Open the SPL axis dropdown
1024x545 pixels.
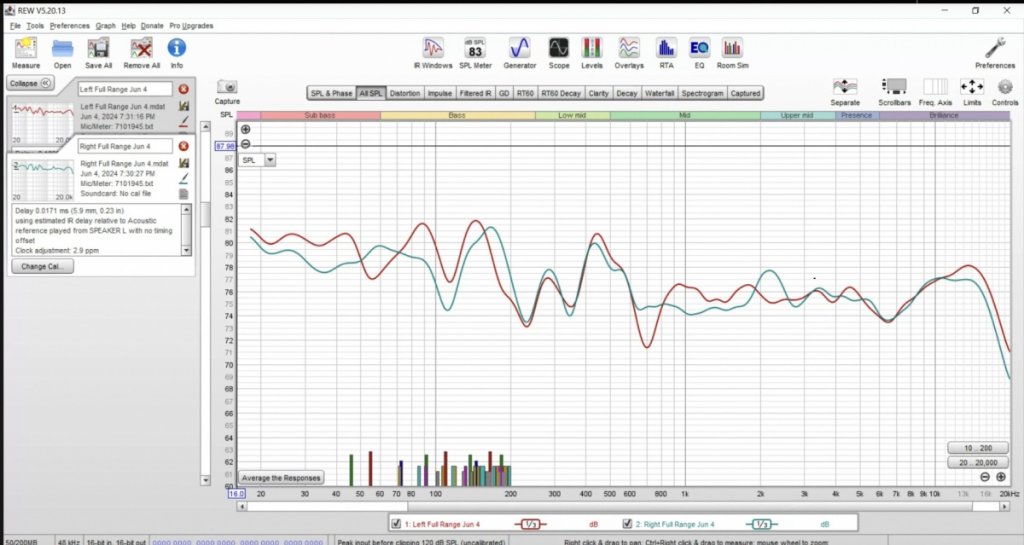tap(270, 160)
